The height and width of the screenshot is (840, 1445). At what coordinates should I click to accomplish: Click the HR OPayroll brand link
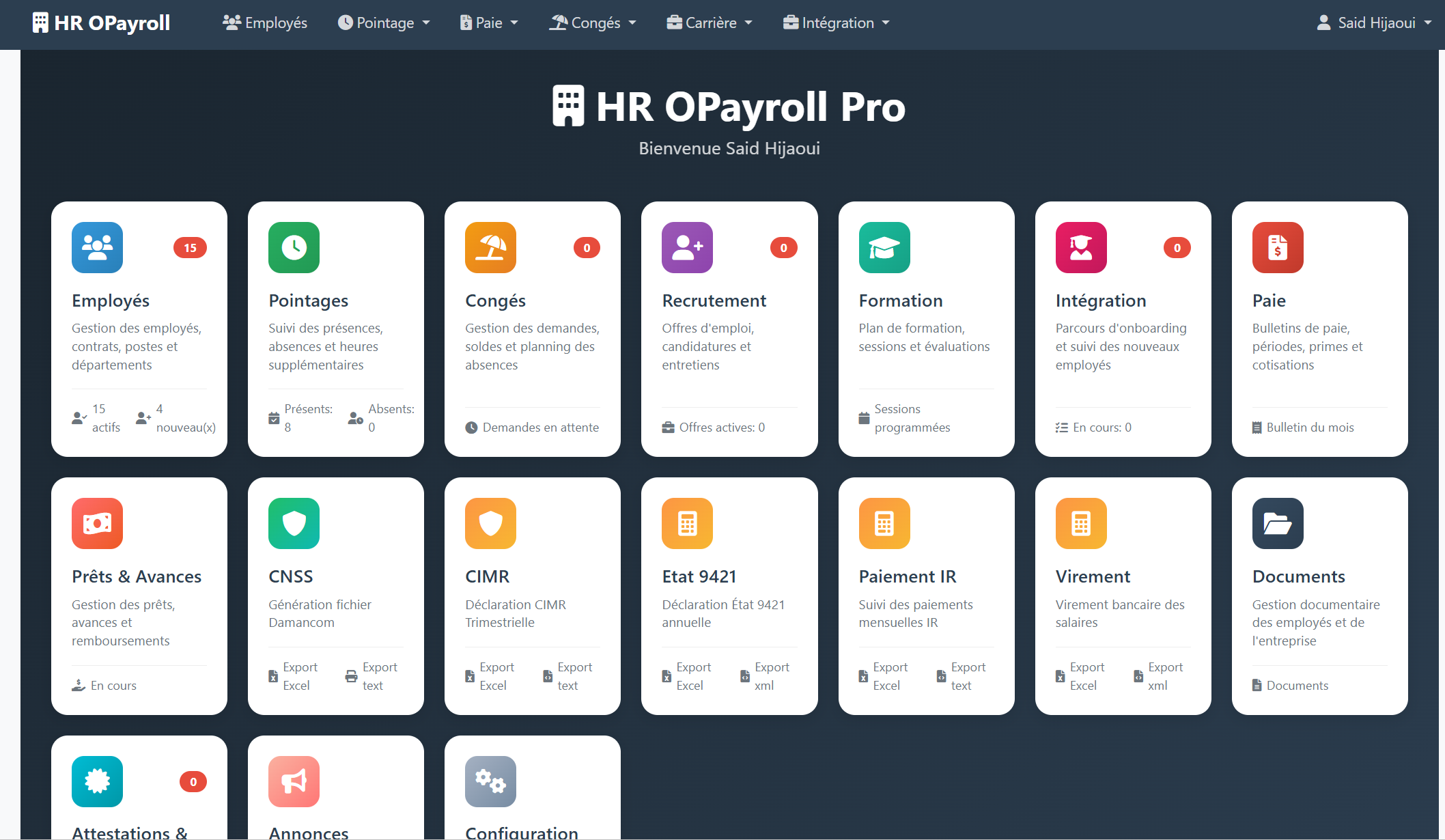101,23
